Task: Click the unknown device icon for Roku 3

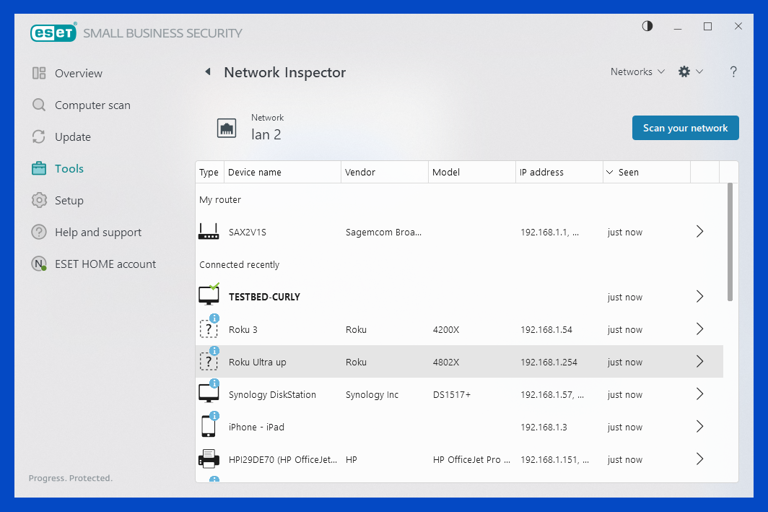Action: [x=208, y=329]
